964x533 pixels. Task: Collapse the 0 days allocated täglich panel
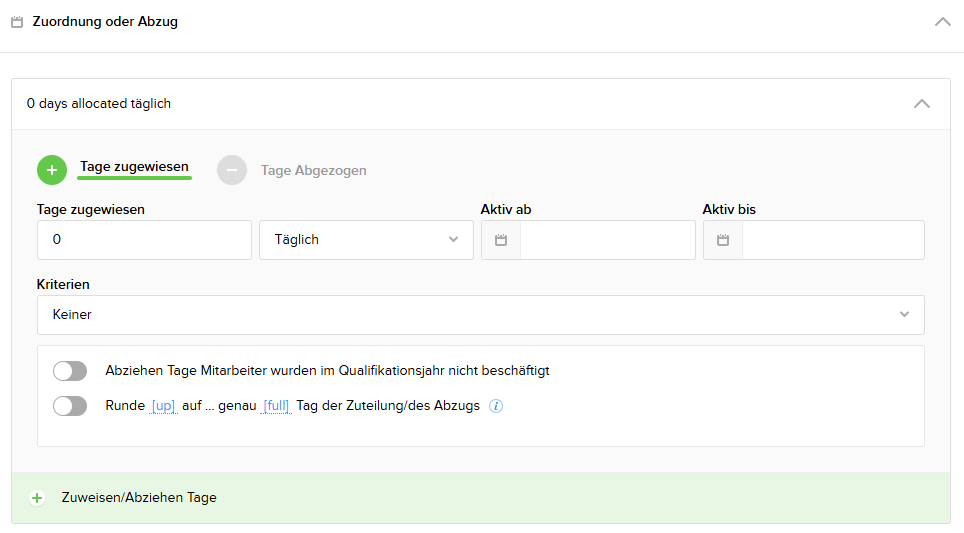[922, 103]
